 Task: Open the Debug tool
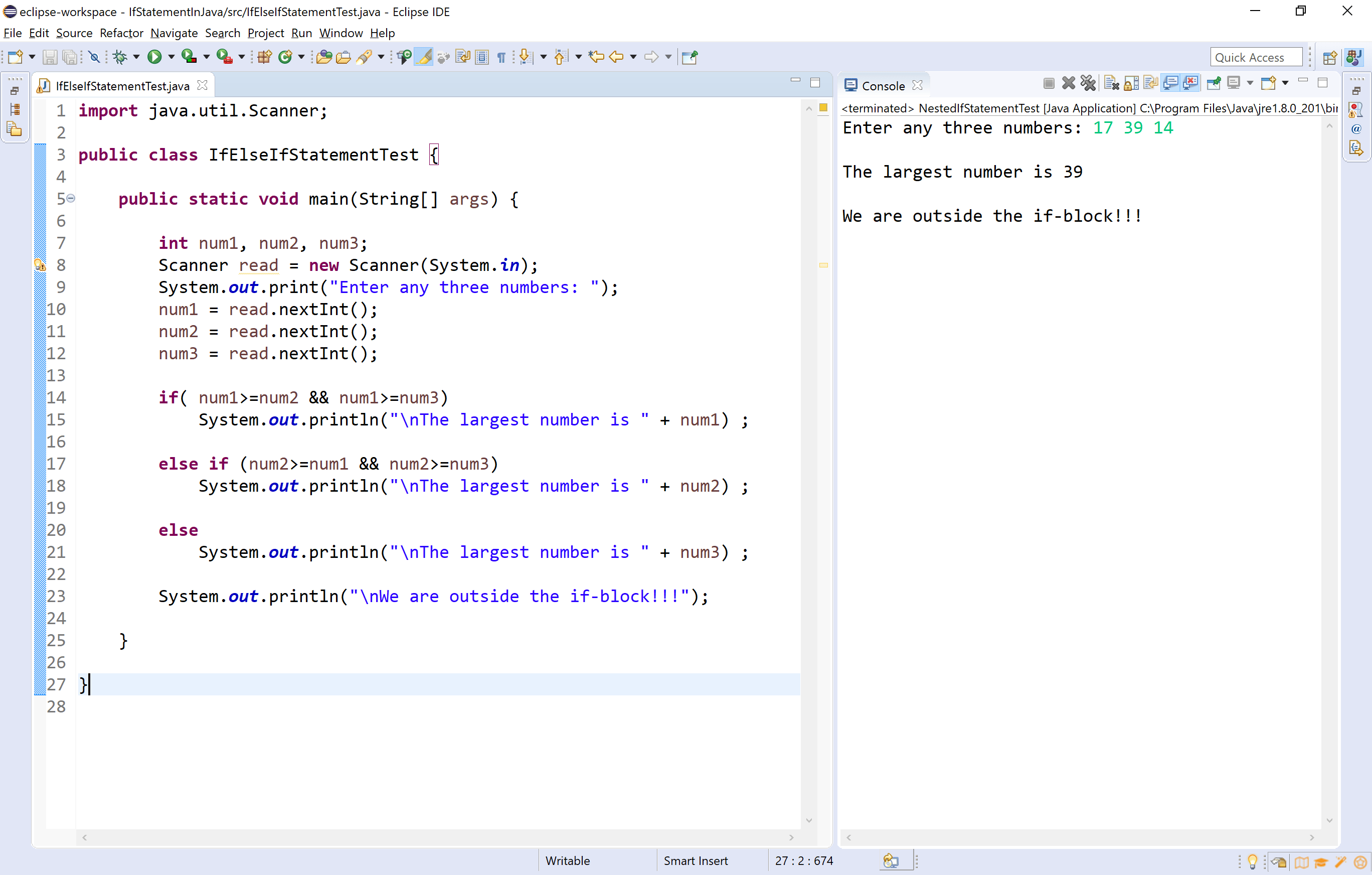120,56
